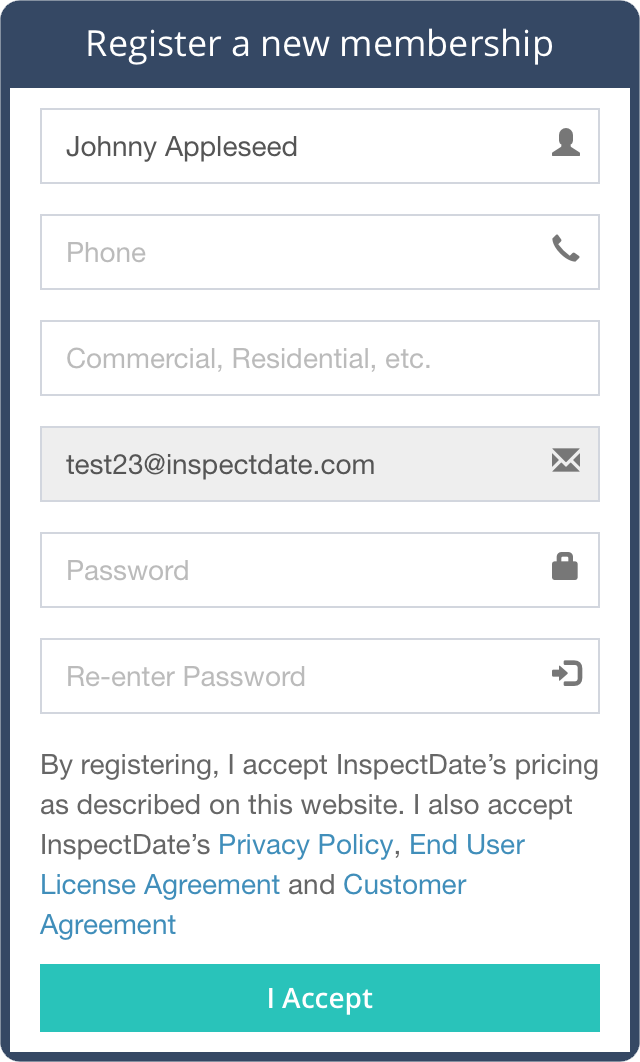Image resolution: width=640 pixels, height=1062 pixels.
Task: Click the sign-in arrow icon
Action: pos(567,674)
